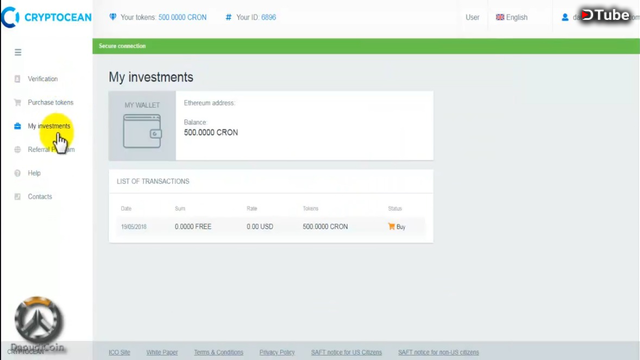Click the hash ID icon
The height and width of the screenshot is (360, 640).
pos(229,17)
